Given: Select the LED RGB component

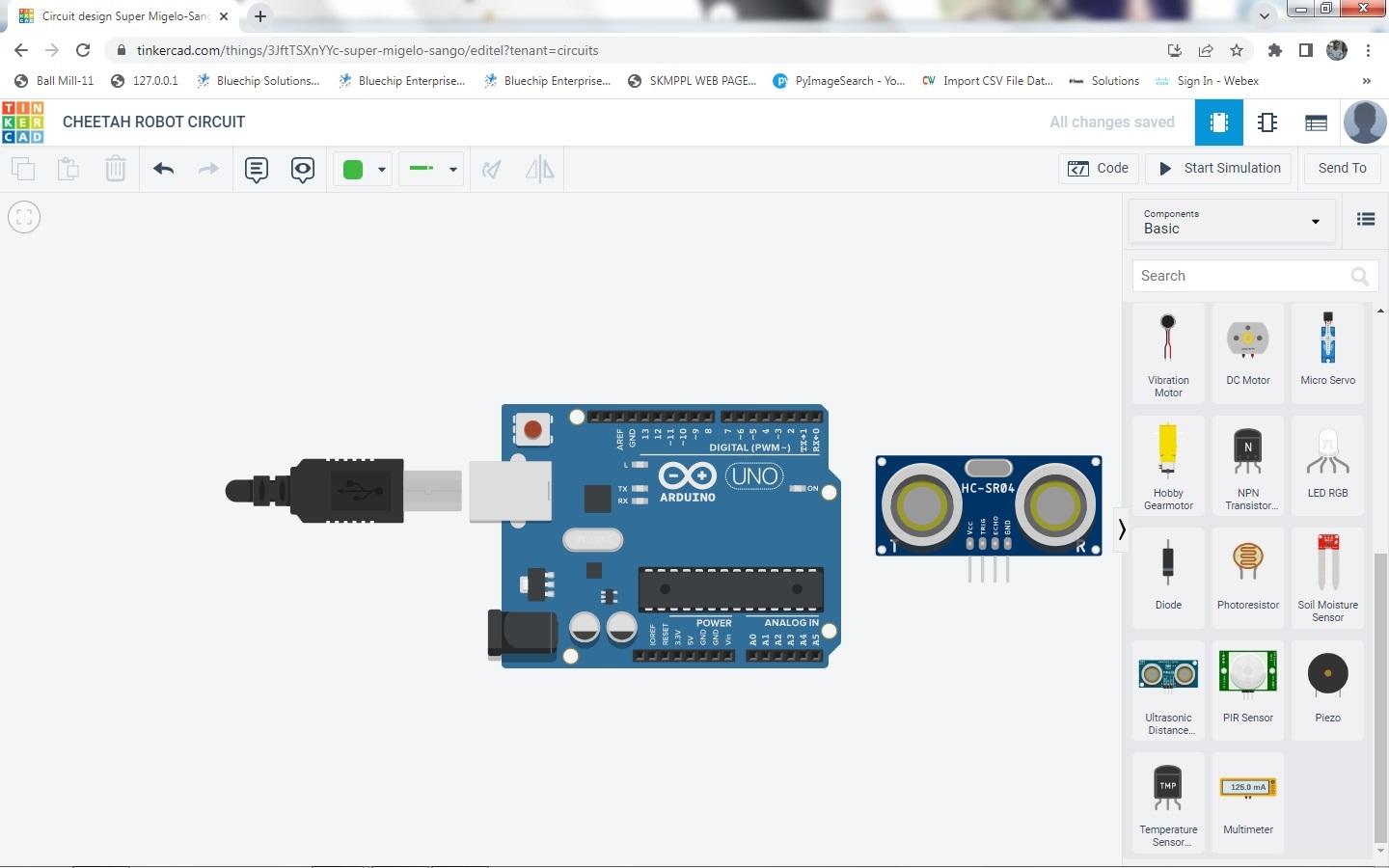Looking at the screenshot, I should coord(1327,466).
